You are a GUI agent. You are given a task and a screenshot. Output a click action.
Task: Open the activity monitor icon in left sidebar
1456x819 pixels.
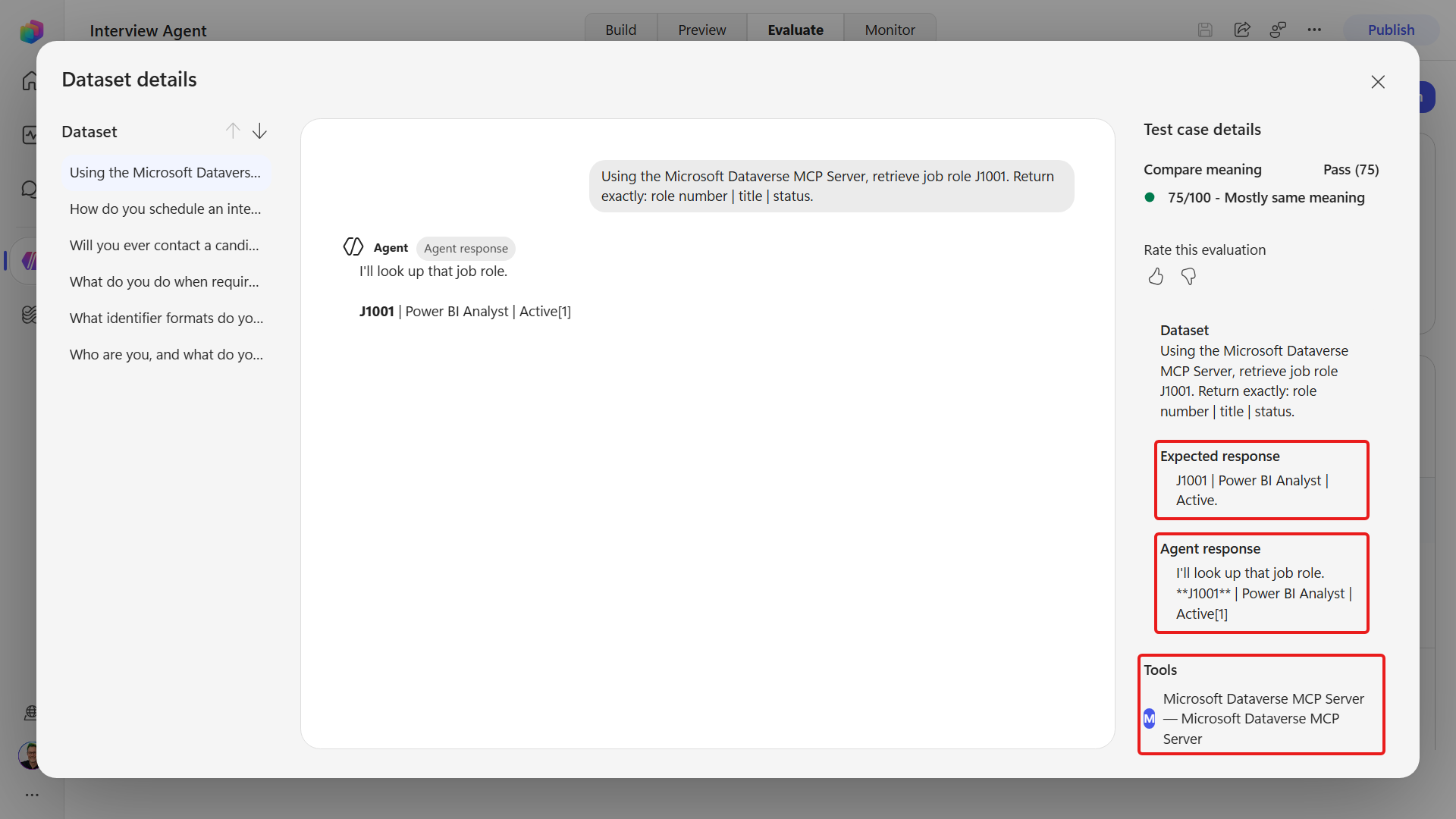(x=30, y=135)
